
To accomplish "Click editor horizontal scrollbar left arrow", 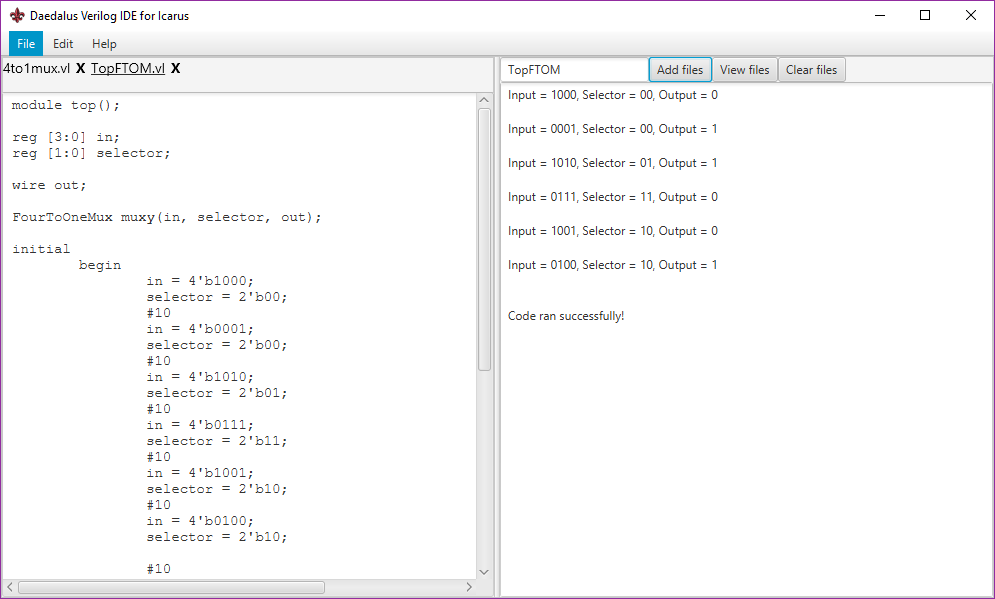I will [10, 588].
